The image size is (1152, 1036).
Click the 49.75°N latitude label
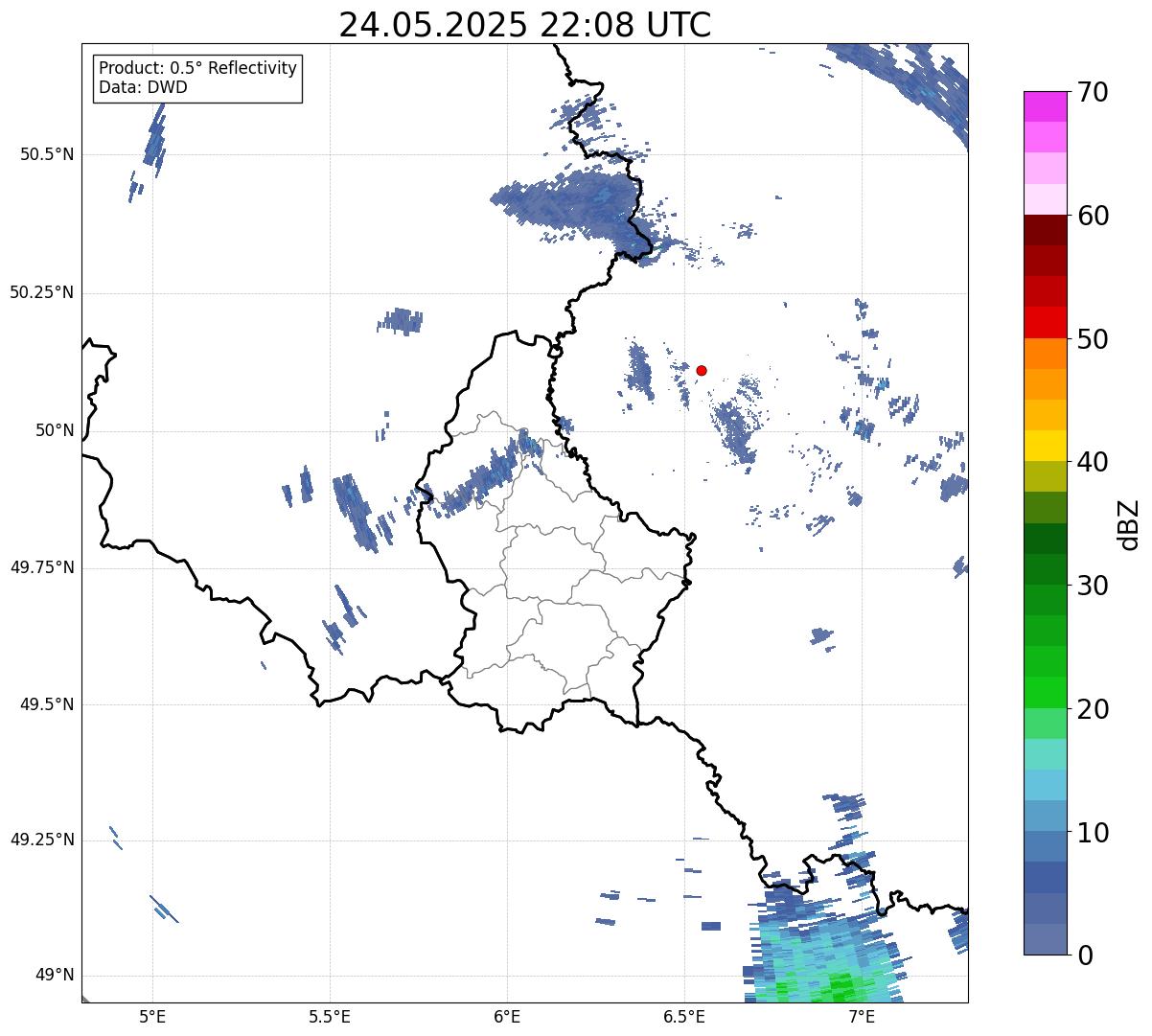coord(42,567)
